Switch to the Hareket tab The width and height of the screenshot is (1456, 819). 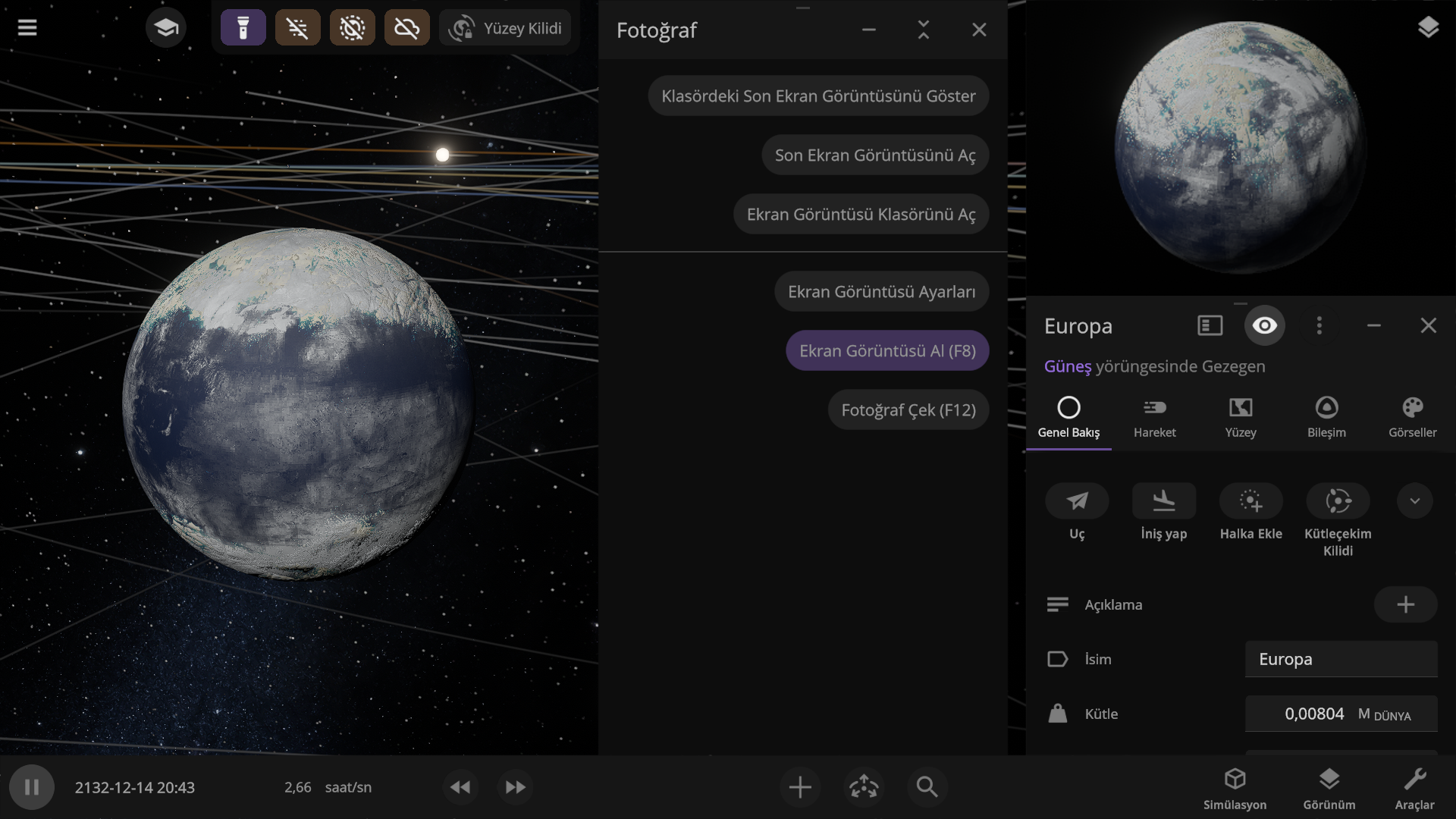coord(1155,418)
